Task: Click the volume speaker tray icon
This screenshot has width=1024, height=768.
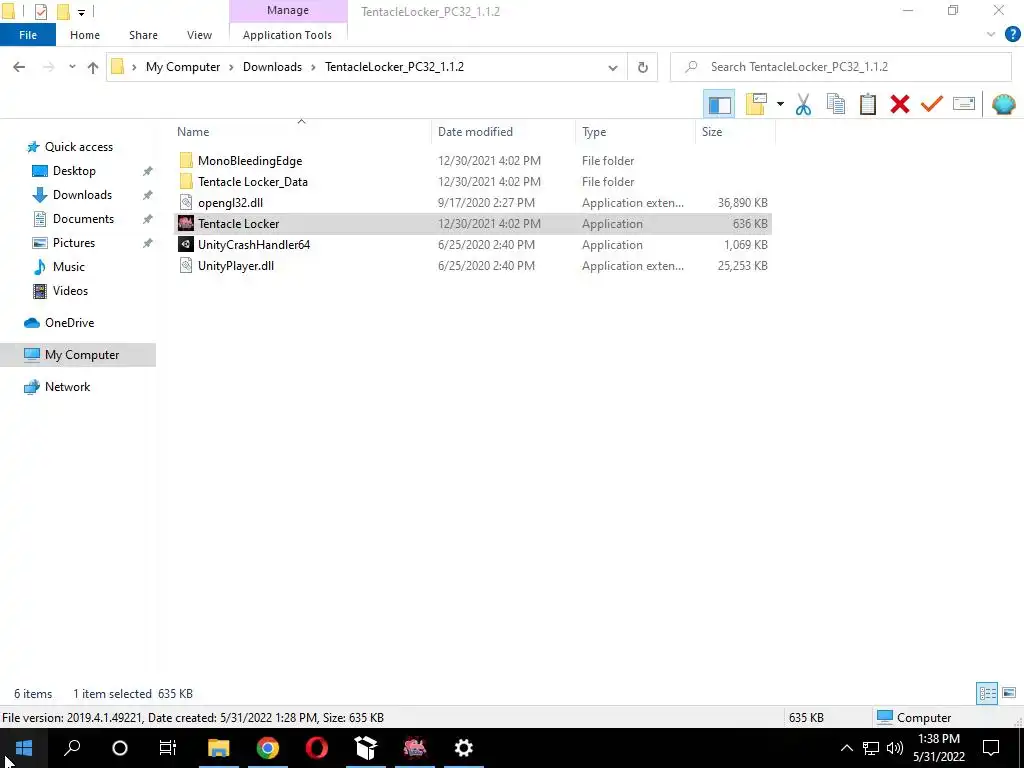Action: coord(895,748)
